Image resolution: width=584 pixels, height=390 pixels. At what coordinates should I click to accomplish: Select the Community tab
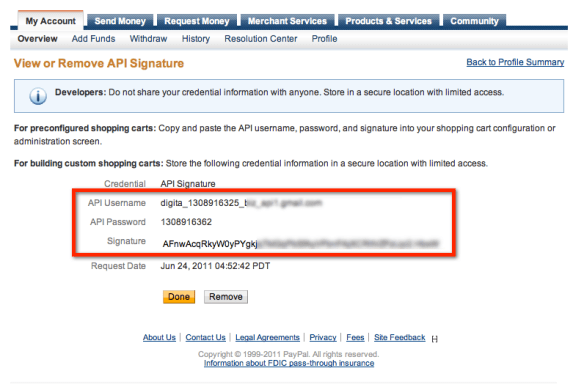tap(474, 21)
